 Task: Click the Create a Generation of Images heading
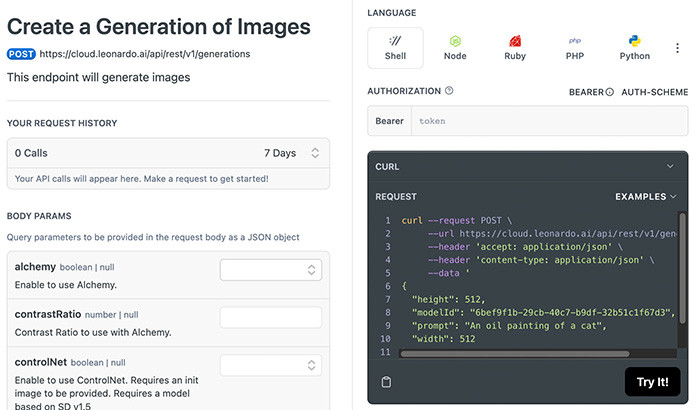pos(158,27)
